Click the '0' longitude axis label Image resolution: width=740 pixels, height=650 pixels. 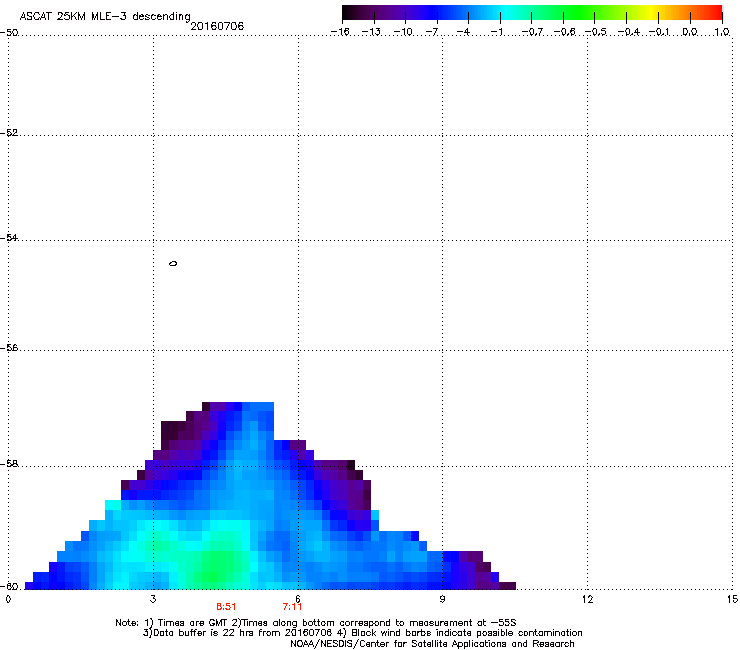click(x=8, y=599)
